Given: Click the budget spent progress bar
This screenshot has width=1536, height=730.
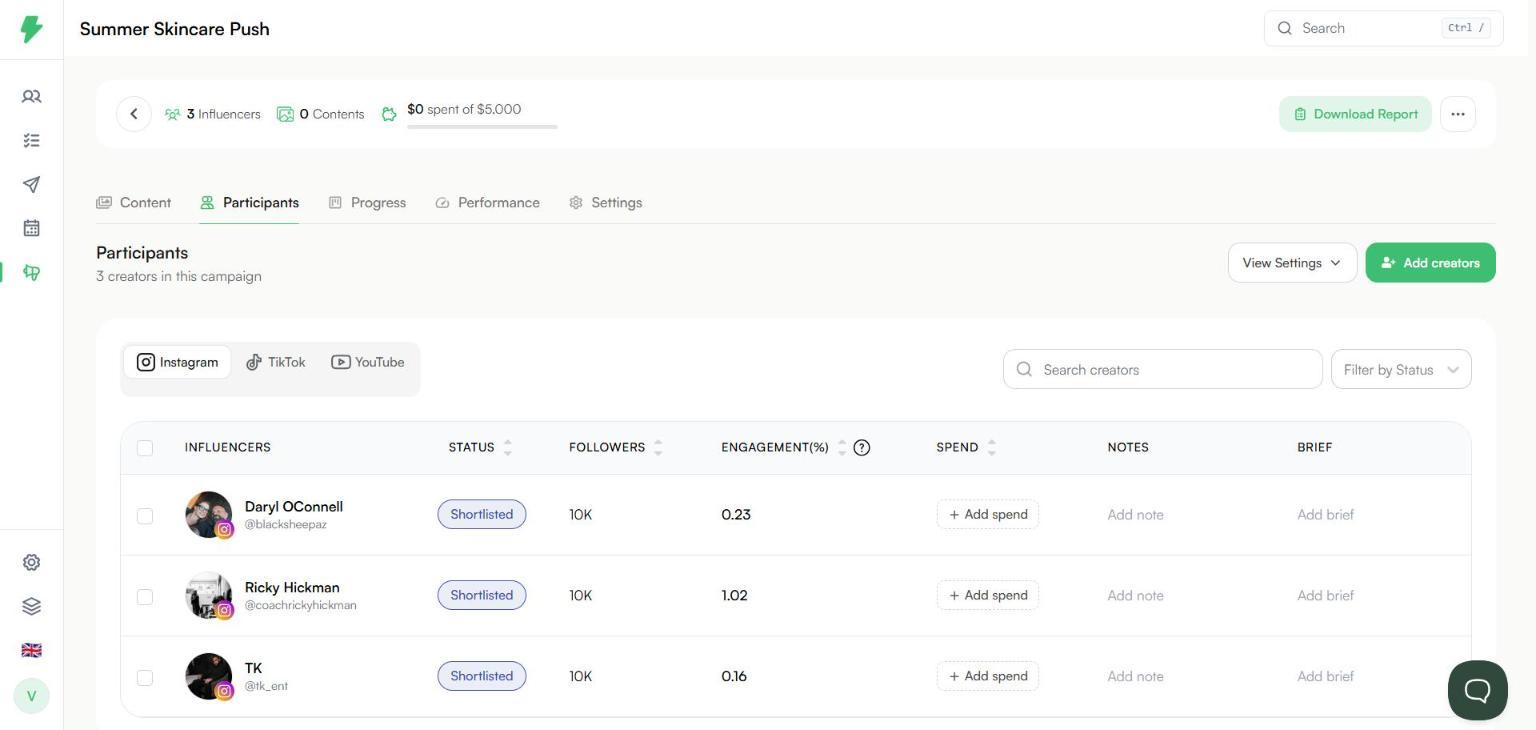Looking at the screenshot, I should click(482, 127).
